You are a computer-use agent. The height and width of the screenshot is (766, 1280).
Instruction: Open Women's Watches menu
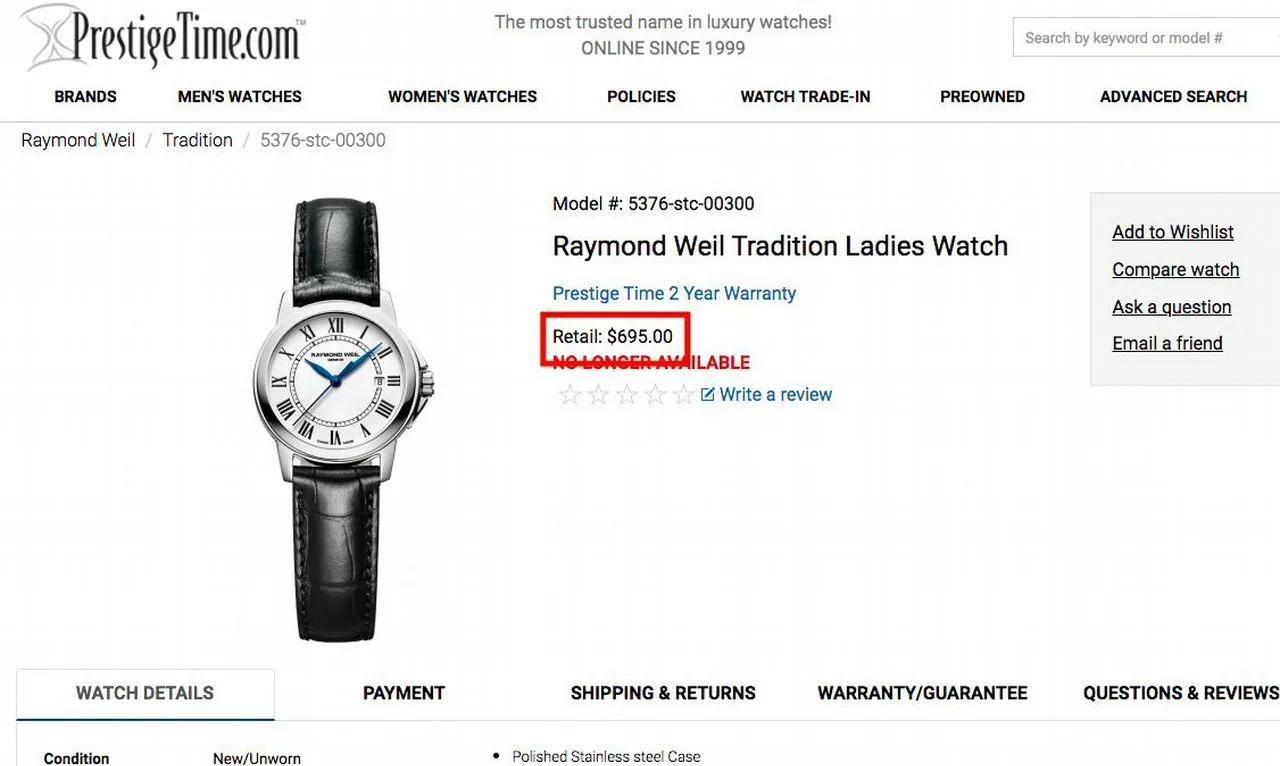pyautogui.click(x=463, y=97)
